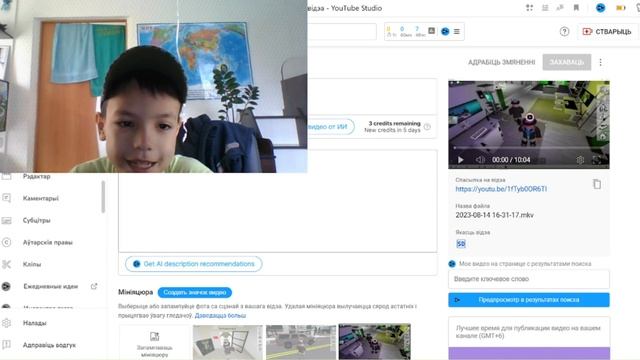Click the yellow battery icon in browser toolbar

pyautogui.click(x=621, y=8)
